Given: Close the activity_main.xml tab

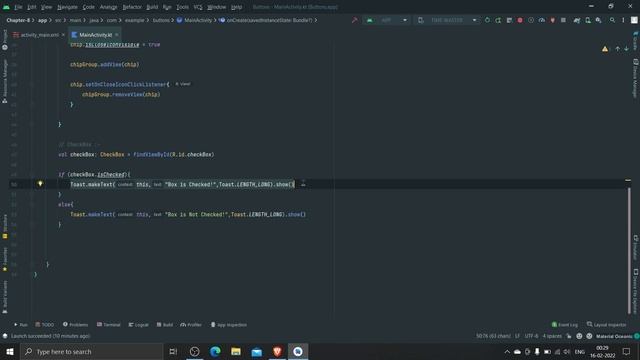Looking at the screenshot, I should pyautogui.click(x=63, y=35).
